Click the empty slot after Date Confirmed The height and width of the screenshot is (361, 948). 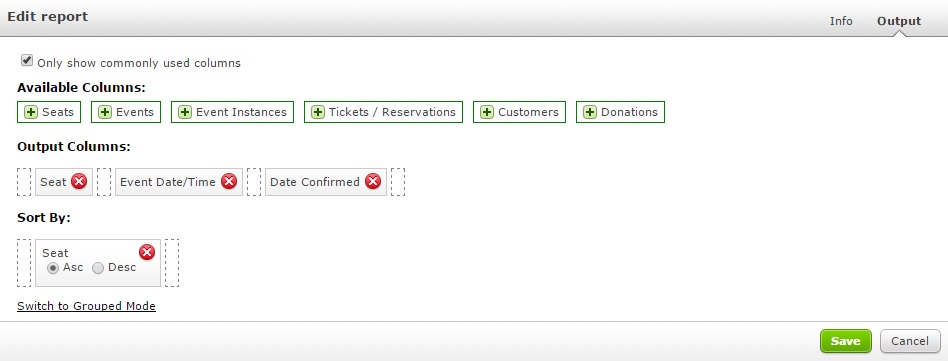pyautogui.click(x=398, y=182)
